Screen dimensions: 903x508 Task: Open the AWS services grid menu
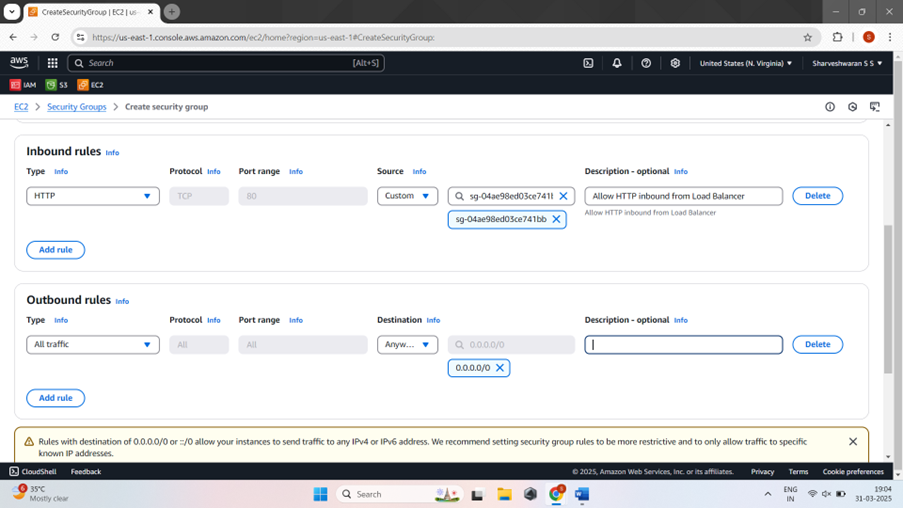point(52,63)
